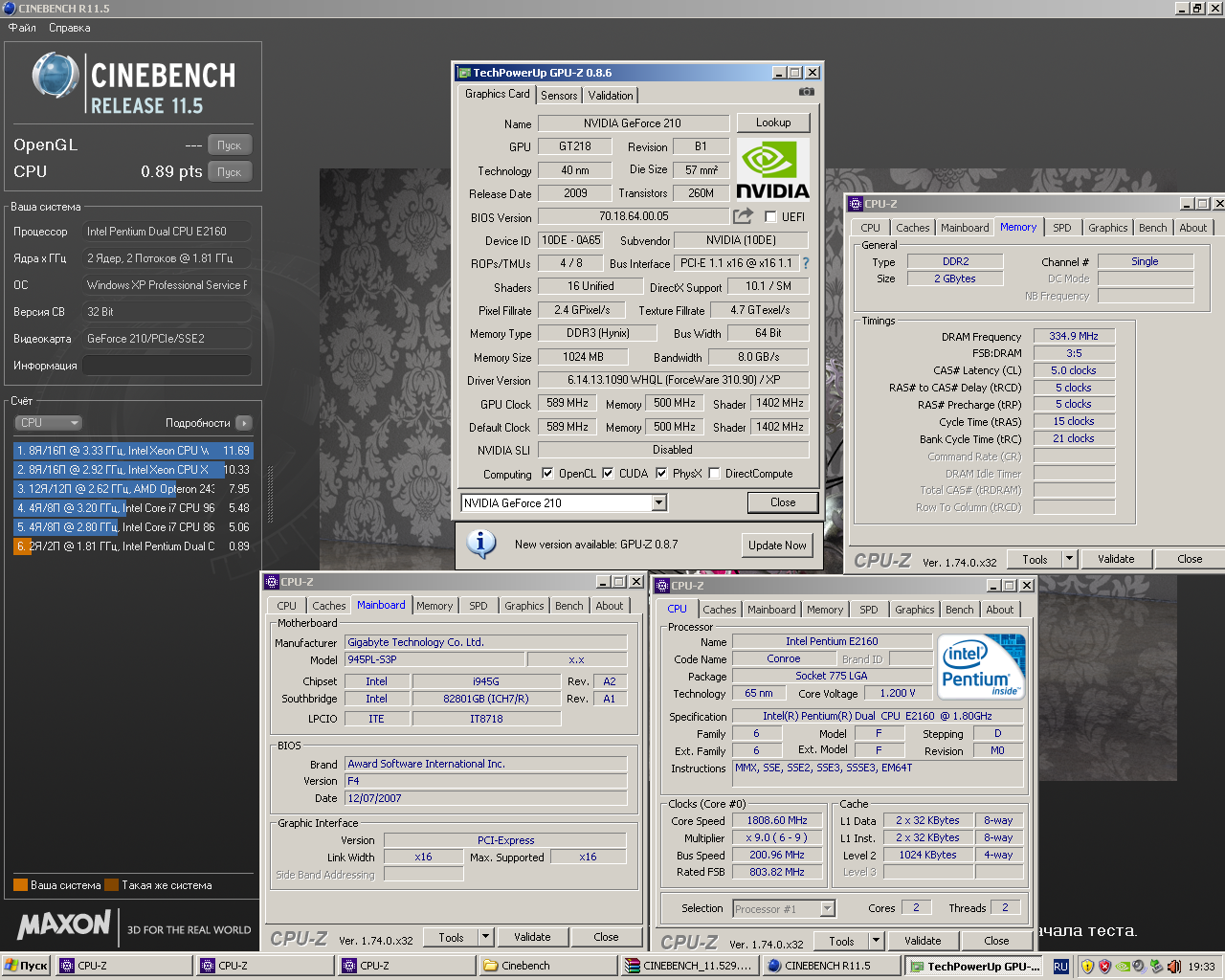Click the Cinebench R11.5 title bar icon

click(x=9, y=8)
